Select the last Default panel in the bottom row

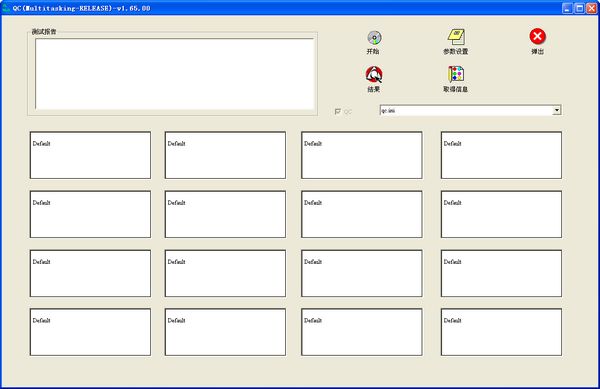coord(501,332)
